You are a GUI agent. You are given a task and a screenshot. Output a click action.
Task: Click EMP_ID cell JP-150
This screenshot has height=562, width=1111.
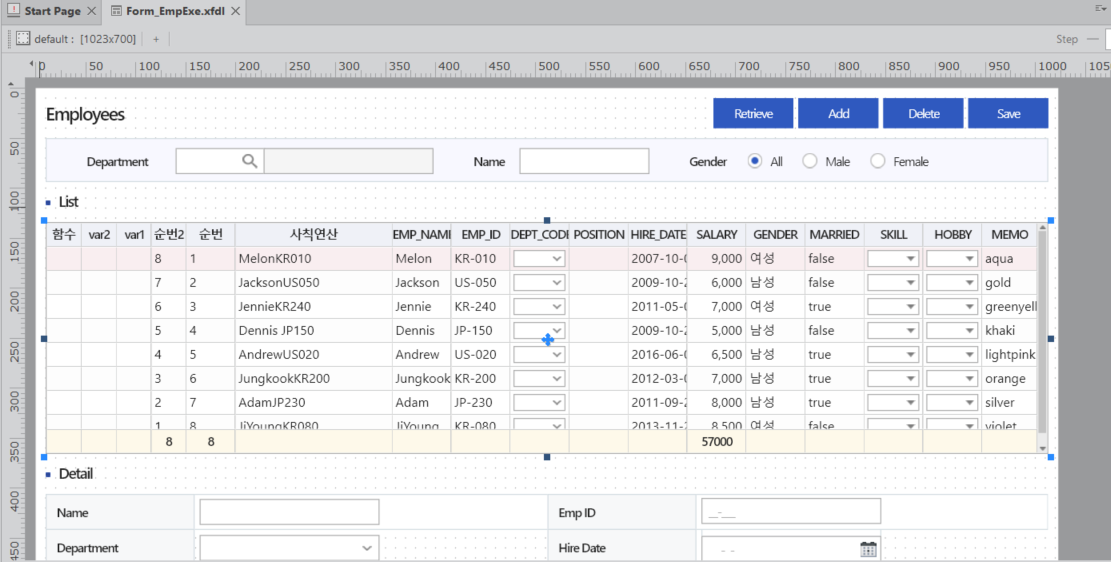pyautogui.click(x=480, y=331)
